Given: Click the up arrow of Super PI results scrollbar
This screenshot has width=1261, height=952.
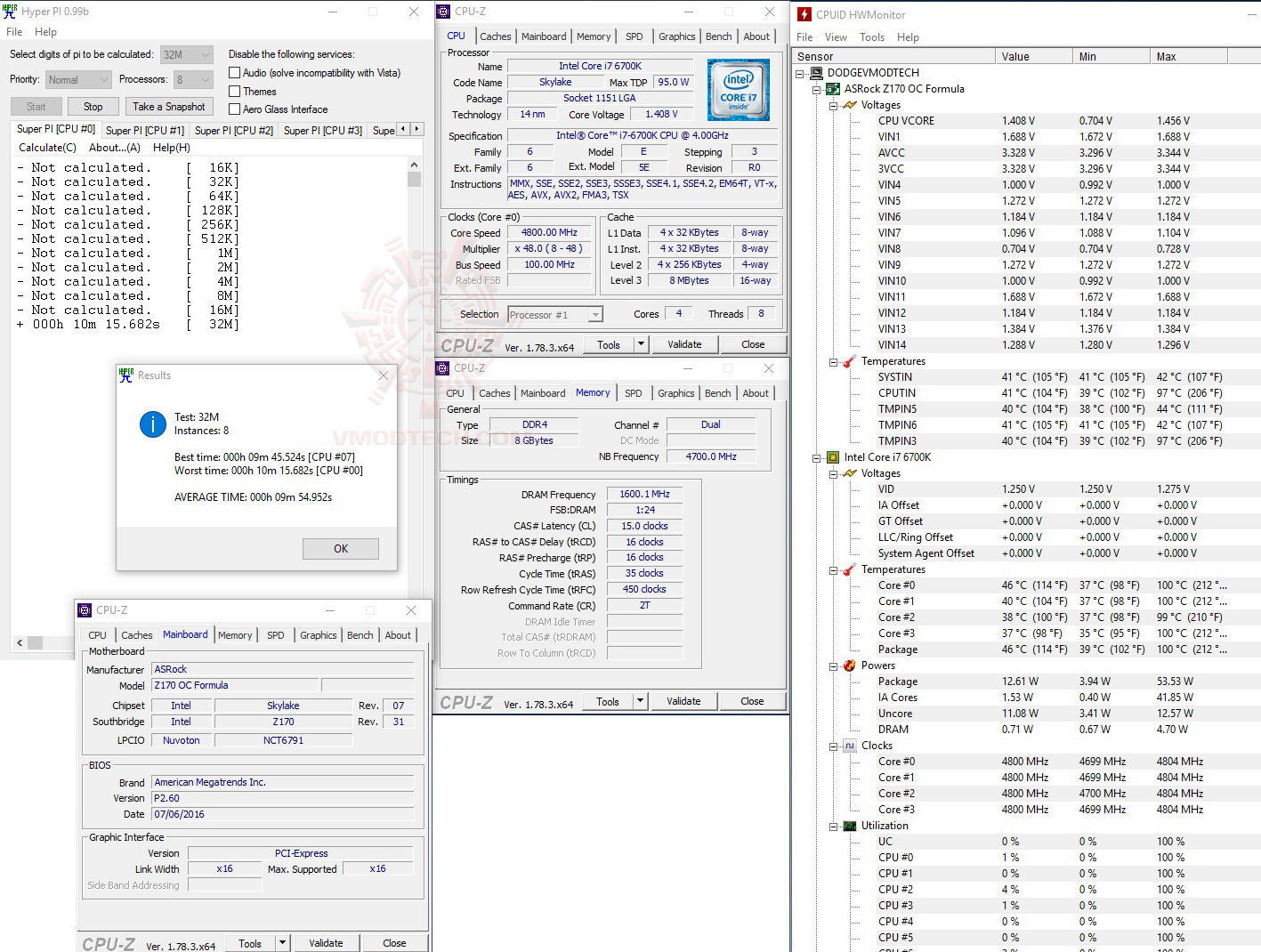Looking at the screenshot, I should pos(414,165).
